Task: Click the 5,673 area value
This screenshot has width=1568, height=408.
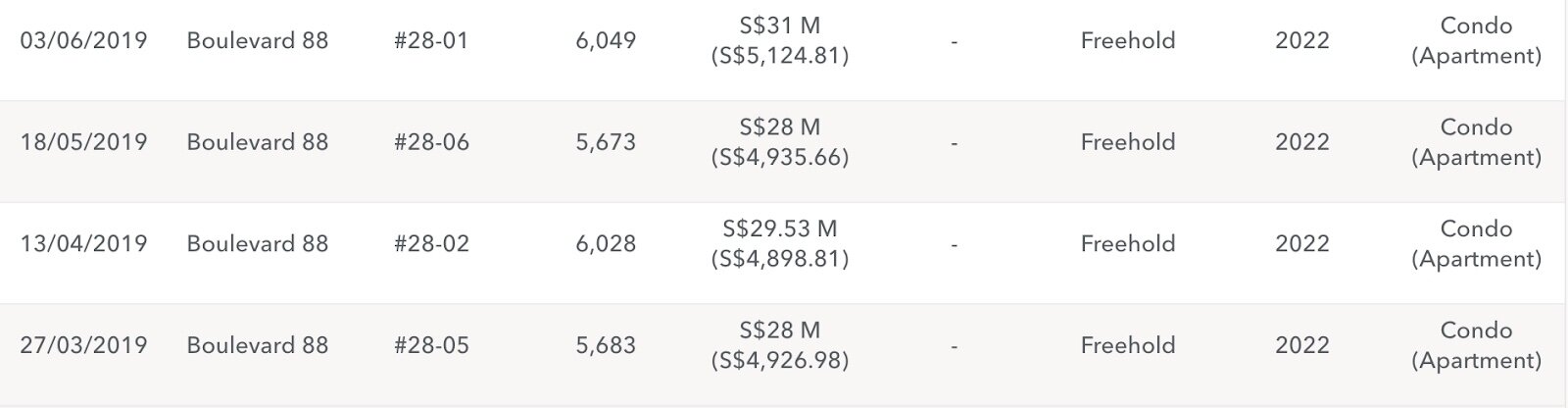Action: 606,142
